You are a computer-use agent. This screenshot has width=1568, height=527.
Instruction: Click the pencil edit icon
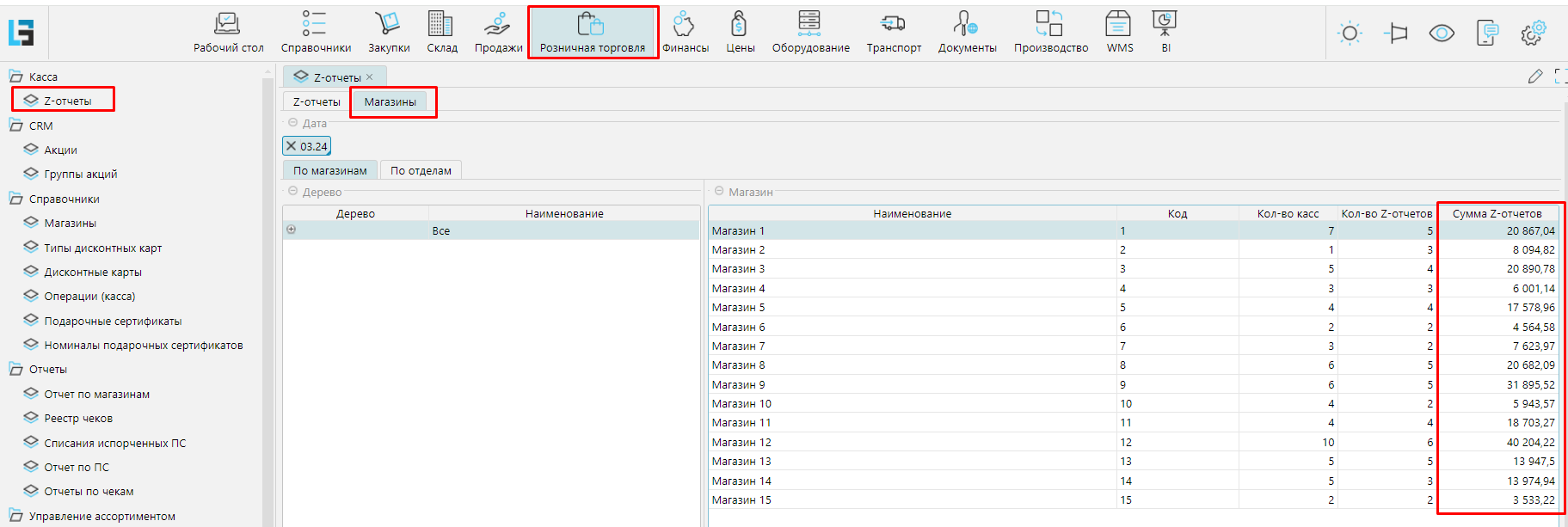1535,77
